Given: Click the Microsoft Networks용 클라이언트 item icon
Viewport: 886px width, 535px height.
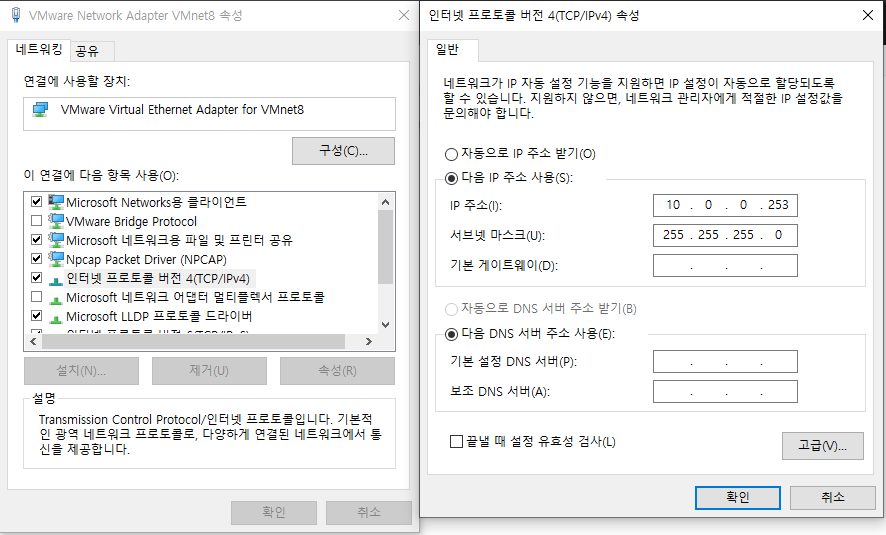Looking at the screenshot, I should tap(56, 202).
